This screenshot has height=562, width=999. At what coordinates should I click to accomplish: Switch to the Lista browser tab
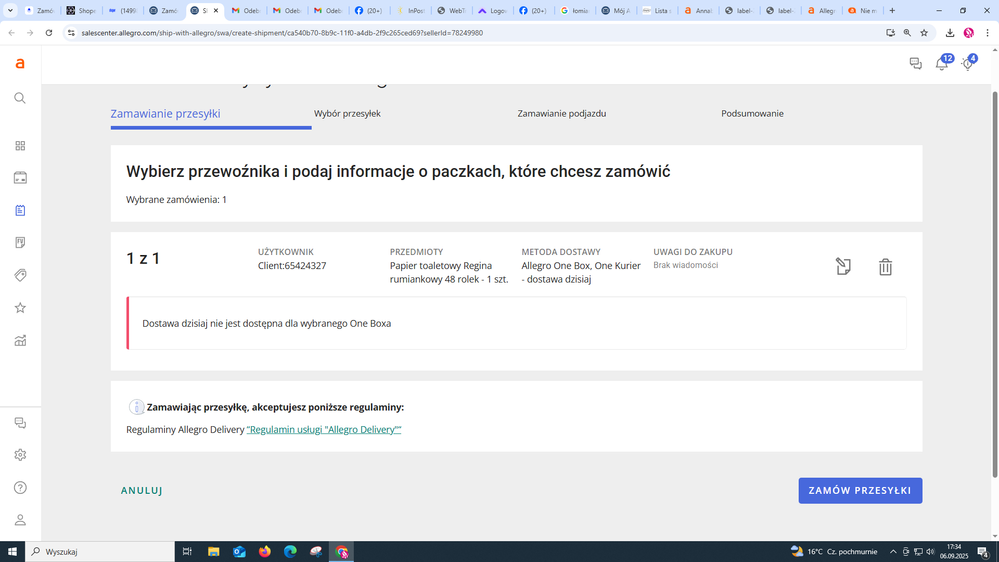pyautogui.click(x=656, y=11)
